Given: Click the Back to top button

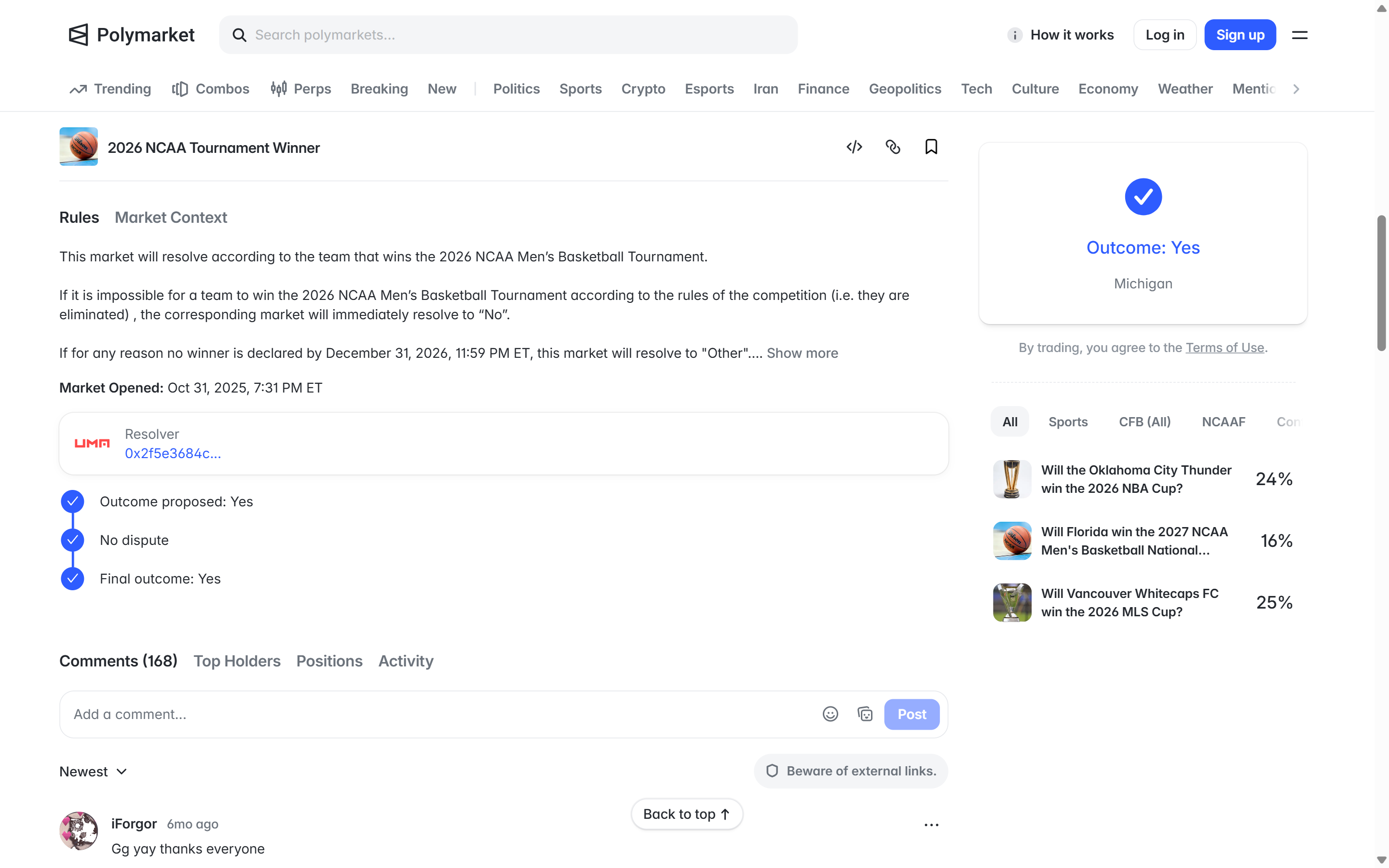Looking at the screenshot, I should [x=686, y=814].
